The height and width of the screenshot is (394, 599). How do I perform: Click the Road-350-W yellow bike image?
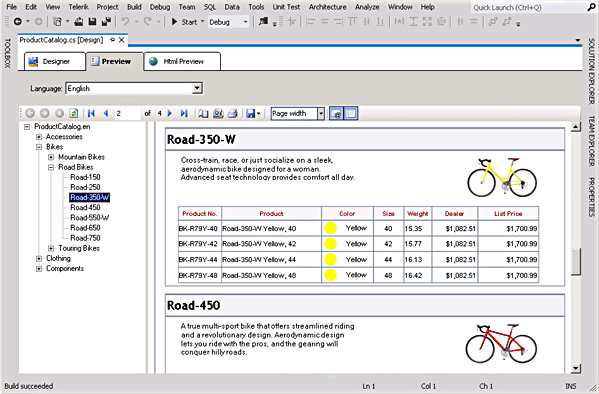[502, 177]
